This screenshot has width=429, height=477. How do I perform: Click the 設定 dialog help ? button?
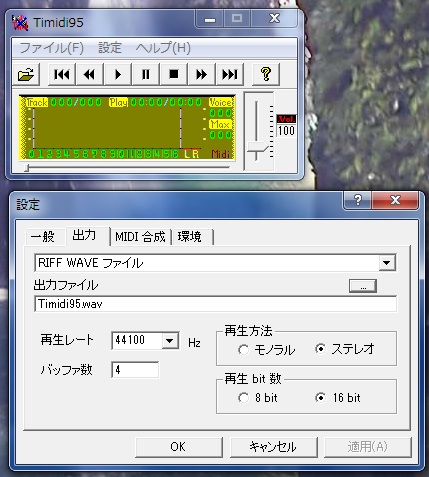(358, 200)
